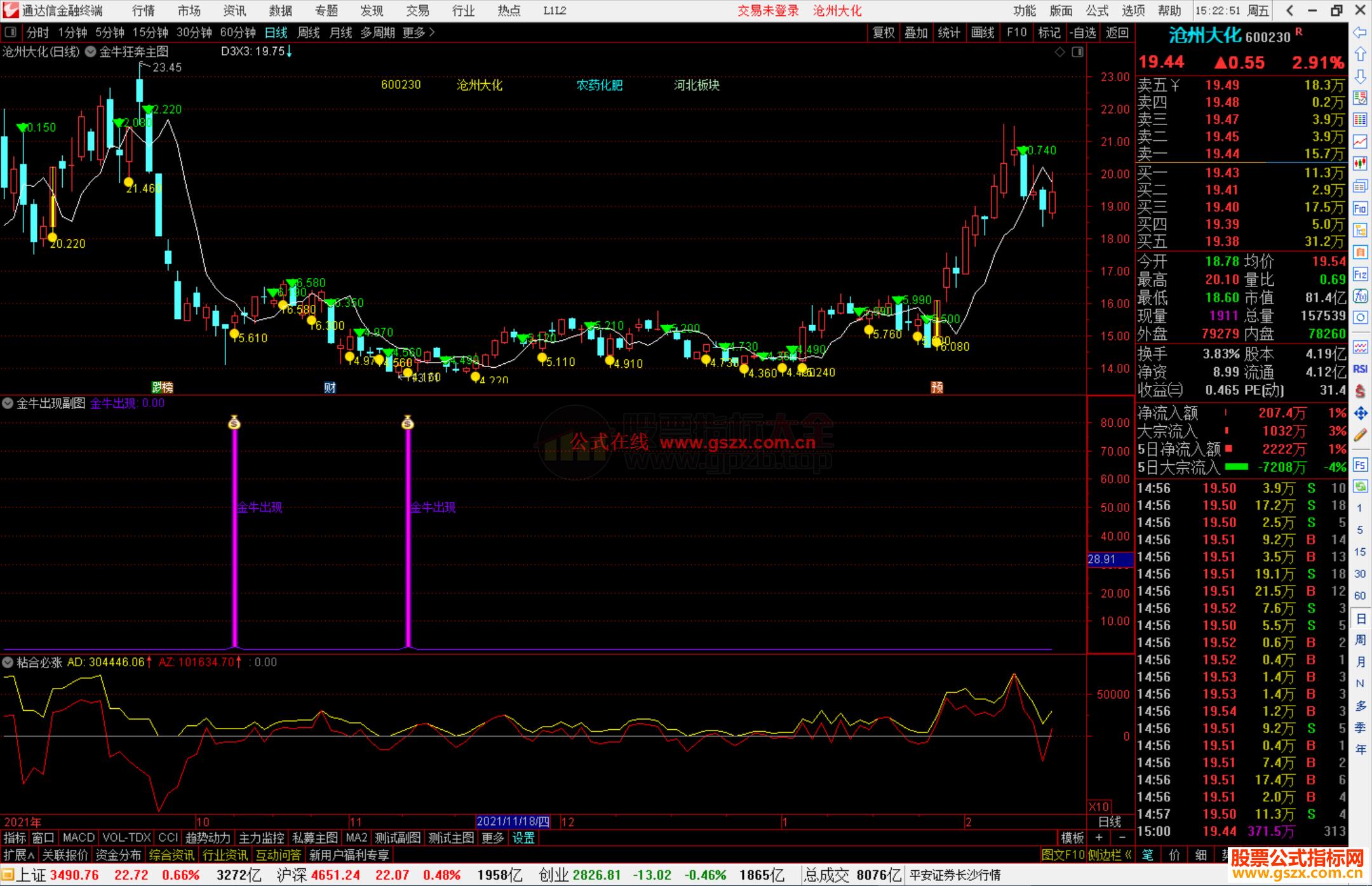The image size is (1372, 886).
Task: Expand the 扩展 panel arrow
Action: [x=19, y=855]
